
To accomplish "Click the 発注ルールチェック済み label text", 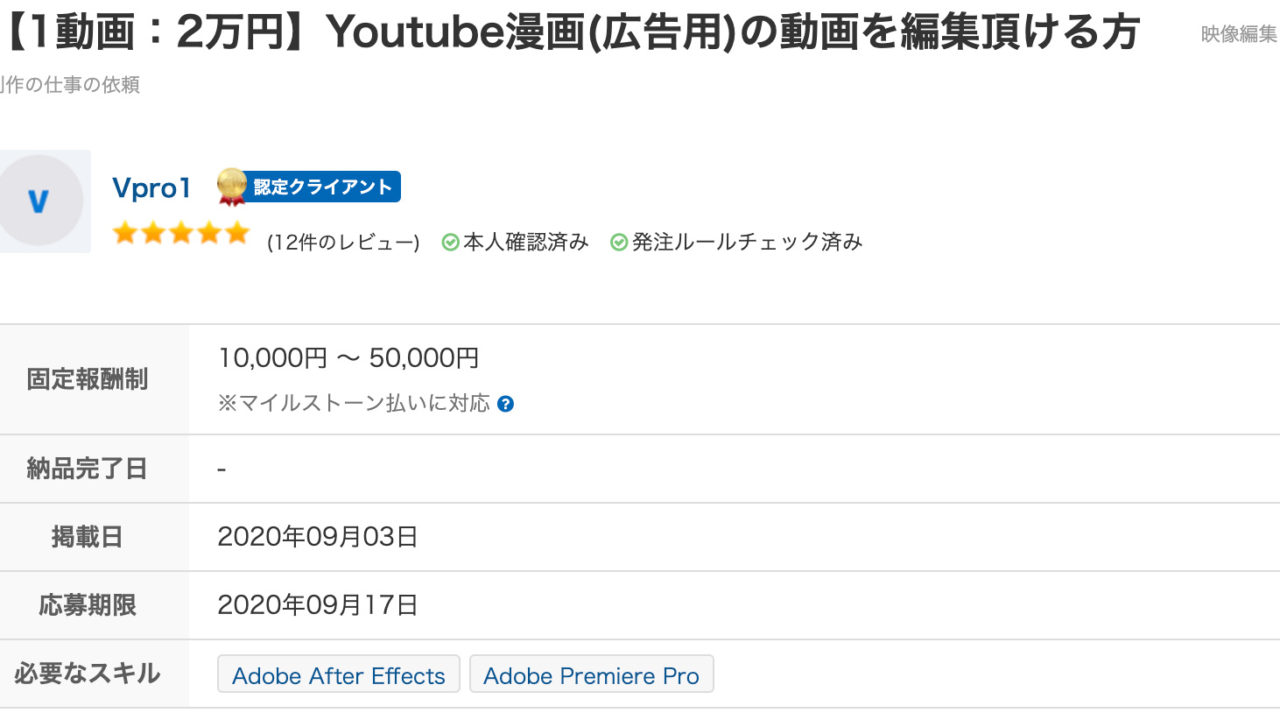I will click(747, 242).
